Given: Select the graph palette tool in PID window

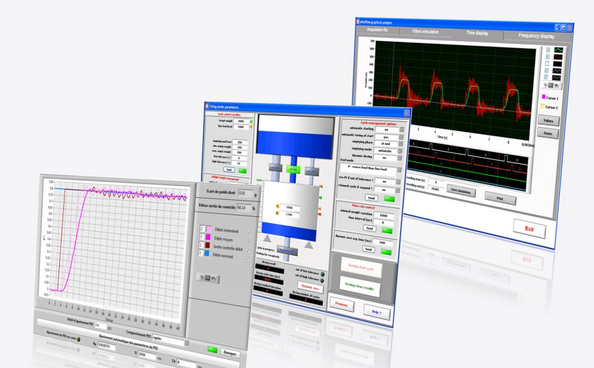Looking at the screenshot, I should click(208, 278).
